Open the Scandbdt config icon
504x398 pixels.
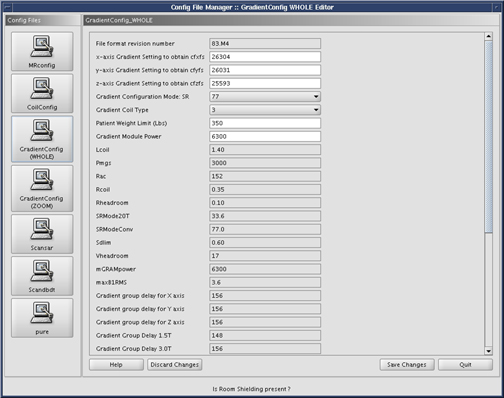pyautogui.click(x=42, y=276)
